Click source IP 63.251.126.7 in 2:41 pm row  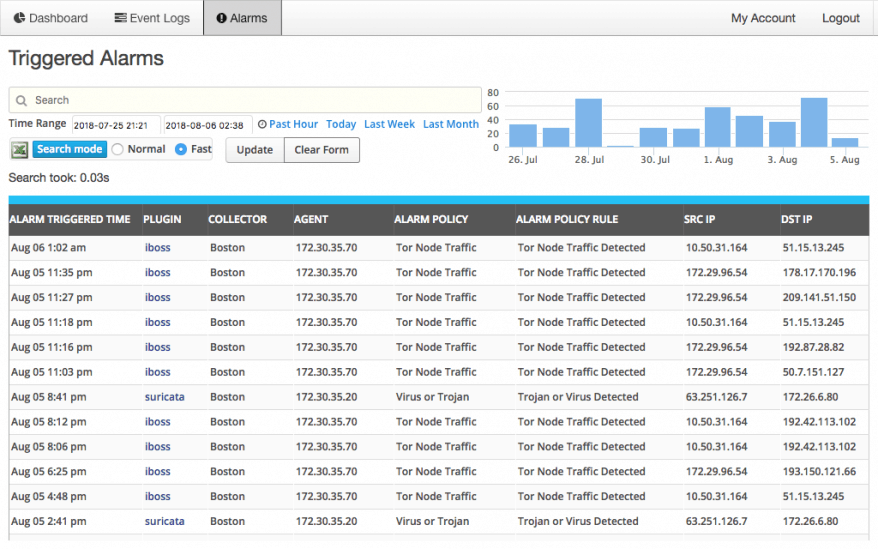point(716,522)
